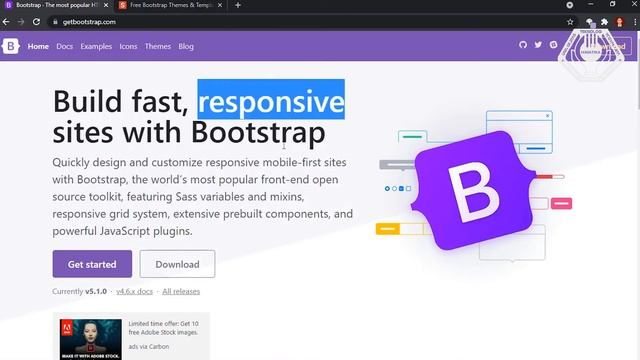This screenshot has width=640, height=360.
Task: Click the Adobe Stock ad image
Action: coord(91,339)
